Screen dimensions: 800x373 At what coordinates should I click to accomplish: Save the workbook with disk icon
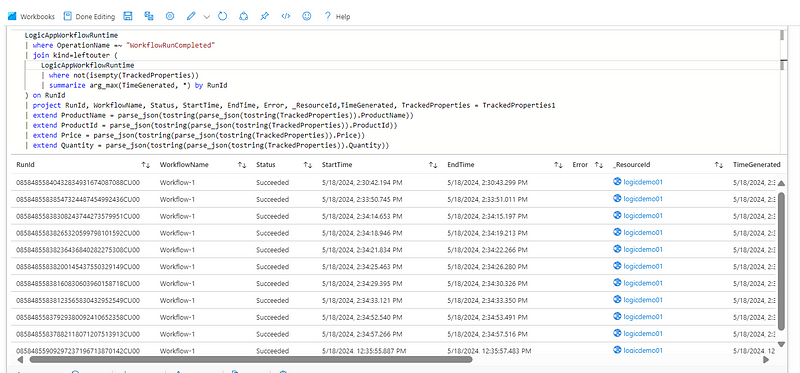pyautogui.click(x=128, y=16)
